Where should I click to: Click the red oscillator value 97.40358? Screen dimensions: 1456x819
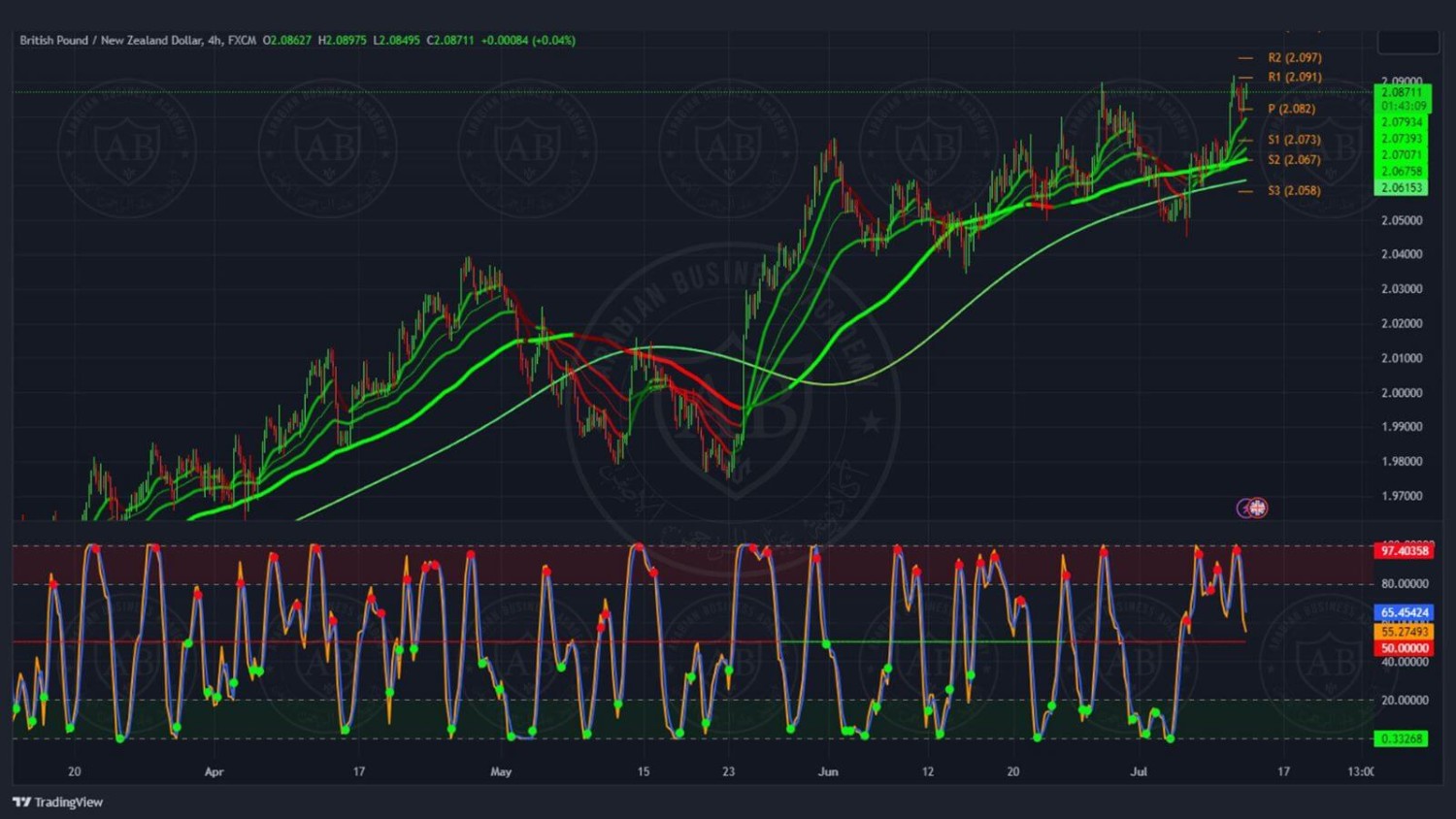tap(1405, 550)
